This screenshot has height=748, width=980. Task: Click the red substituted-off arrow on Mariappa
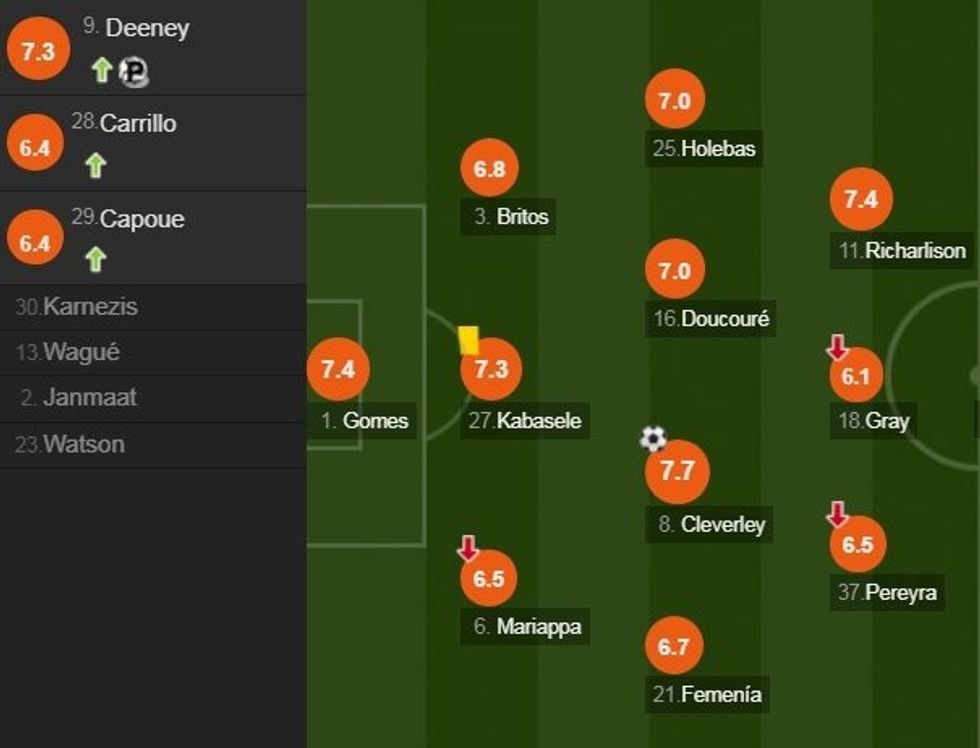coord(467,548)
